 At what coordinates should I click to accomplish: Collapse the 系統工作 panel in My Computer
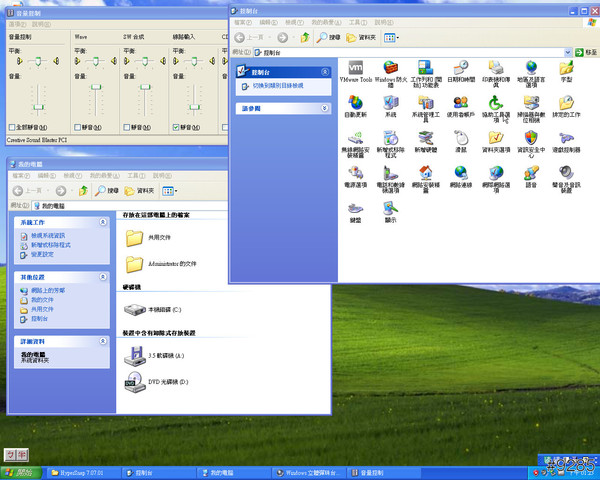click(103, 224)
